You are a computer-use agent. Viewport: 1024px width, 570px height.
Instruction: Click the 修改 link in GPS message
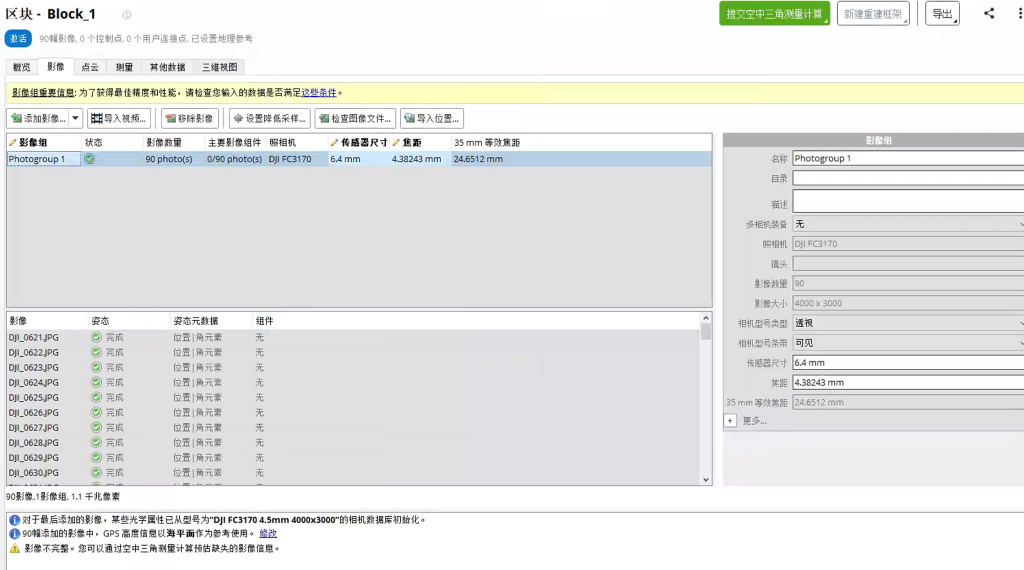(x=268, y=534)
